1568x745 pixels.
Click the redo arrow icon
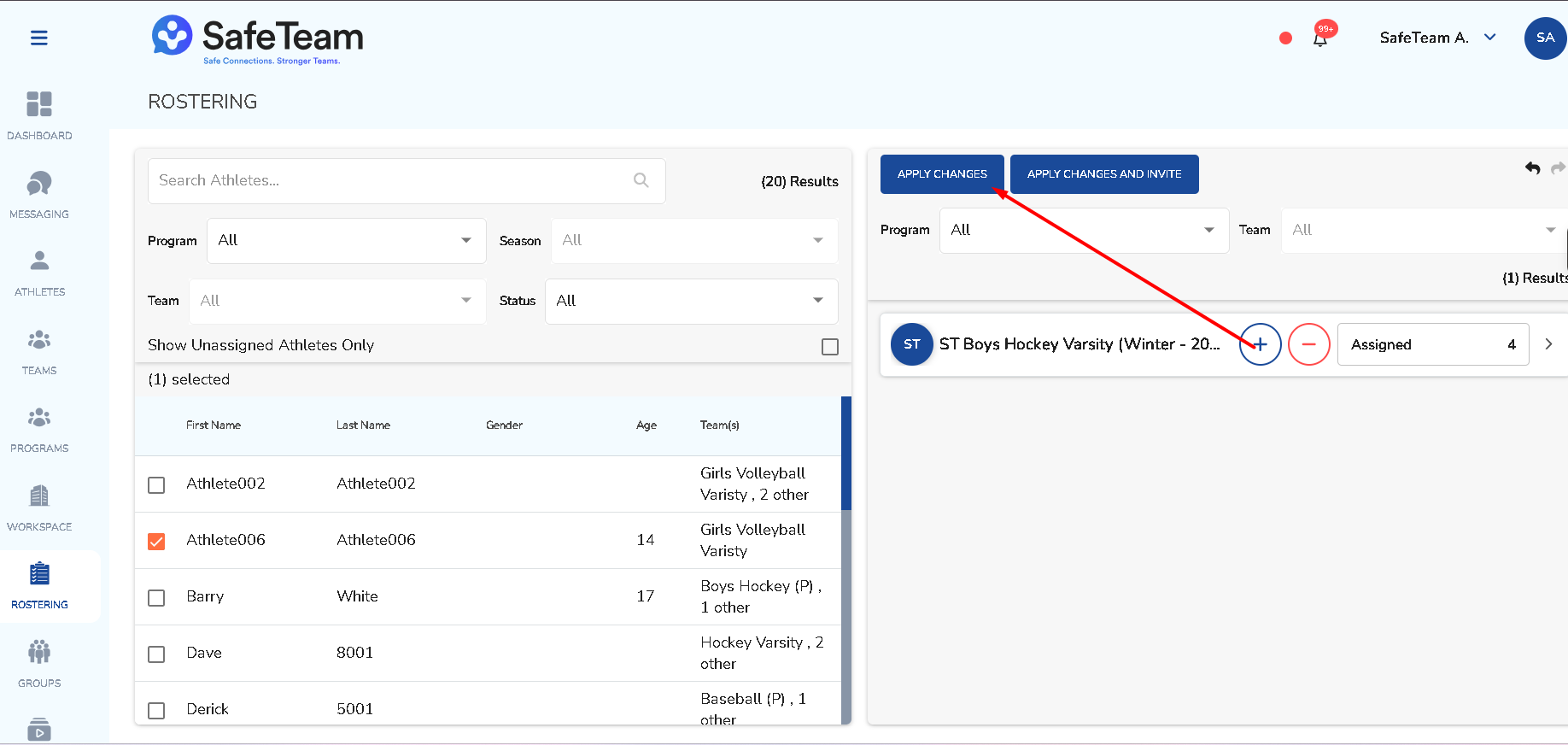pos(1559,168)
